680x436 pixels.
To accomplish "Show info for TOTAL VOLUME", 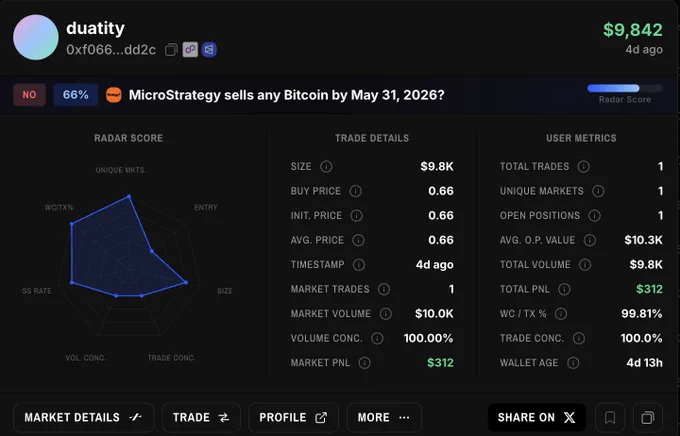I will (585, 265).
